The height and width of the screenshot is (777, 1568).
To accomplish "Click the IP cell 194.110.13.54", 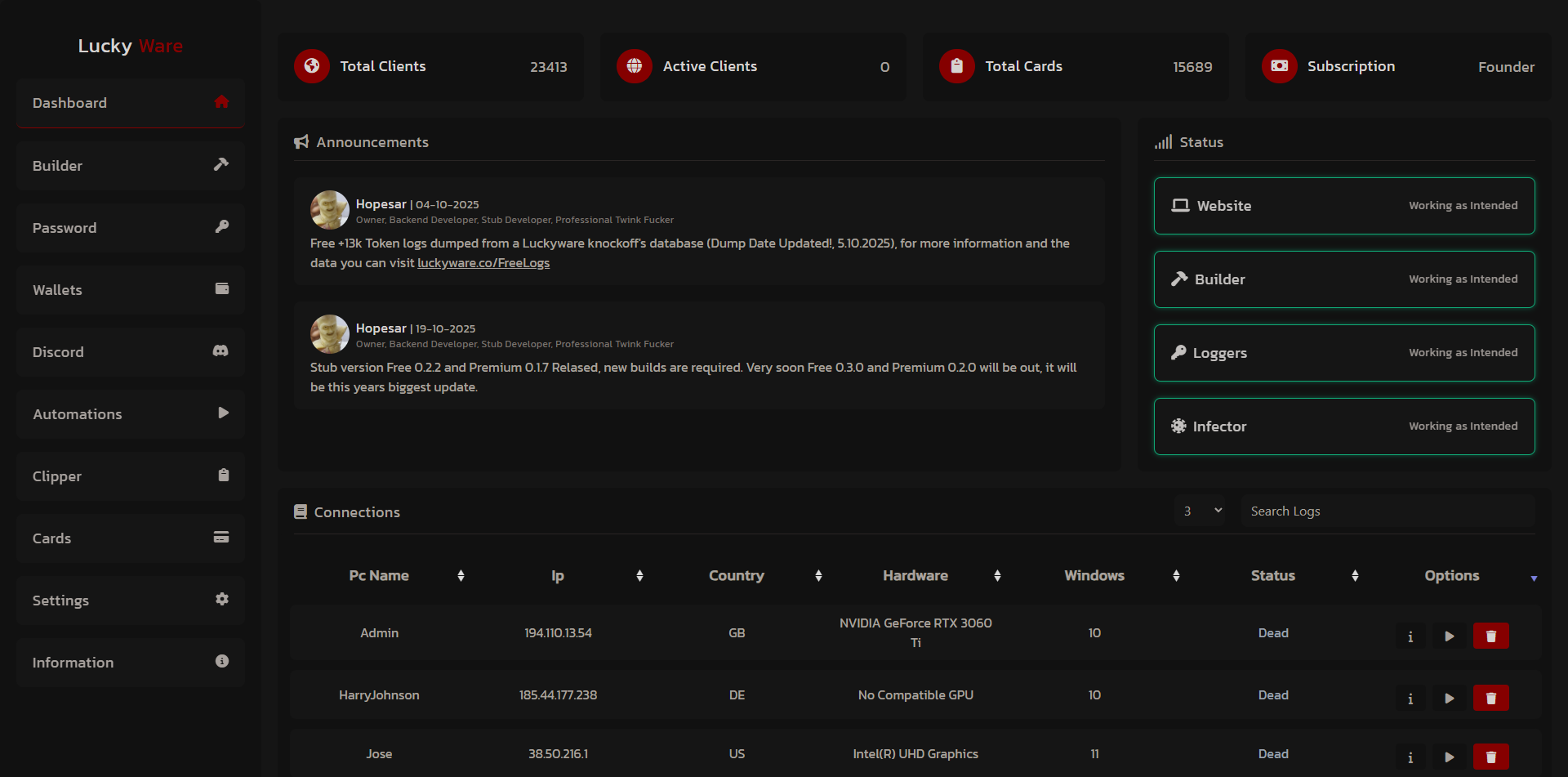I will (x=558, y=633).
